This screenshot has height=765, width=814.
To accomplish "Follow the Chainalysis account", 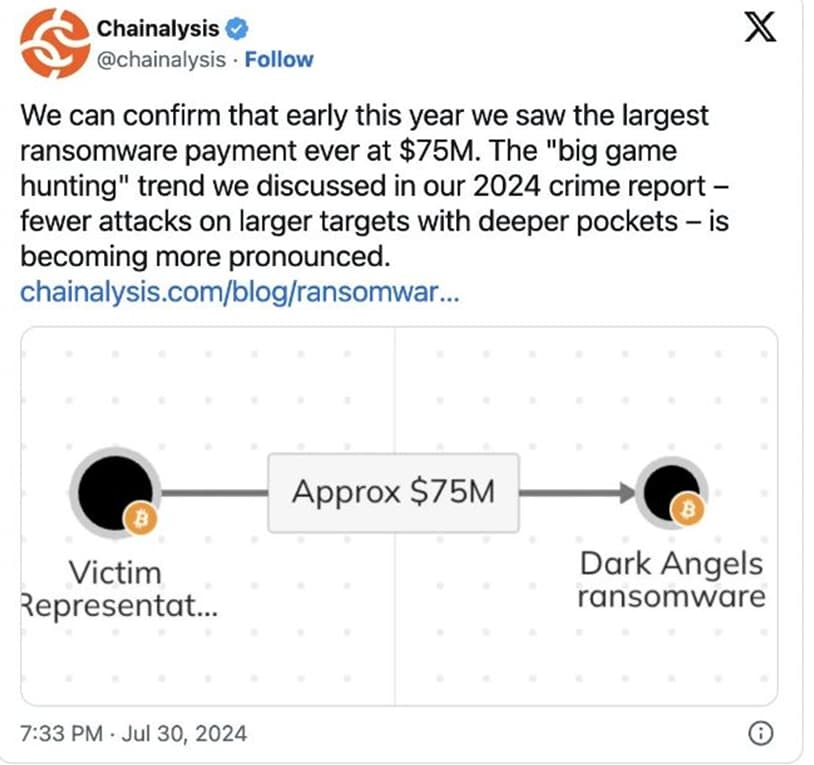I will coord(279,59).
